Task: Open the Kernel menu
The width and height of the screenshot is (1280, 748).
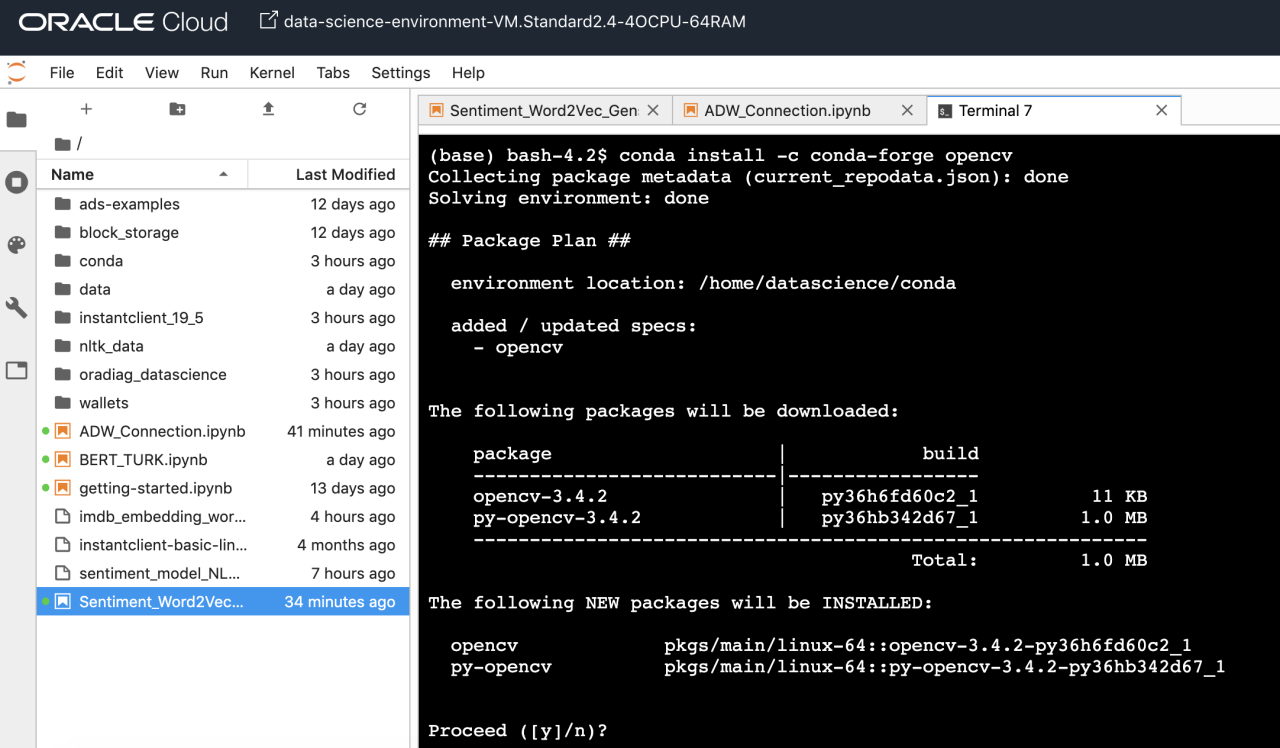Action: (272, 73)
